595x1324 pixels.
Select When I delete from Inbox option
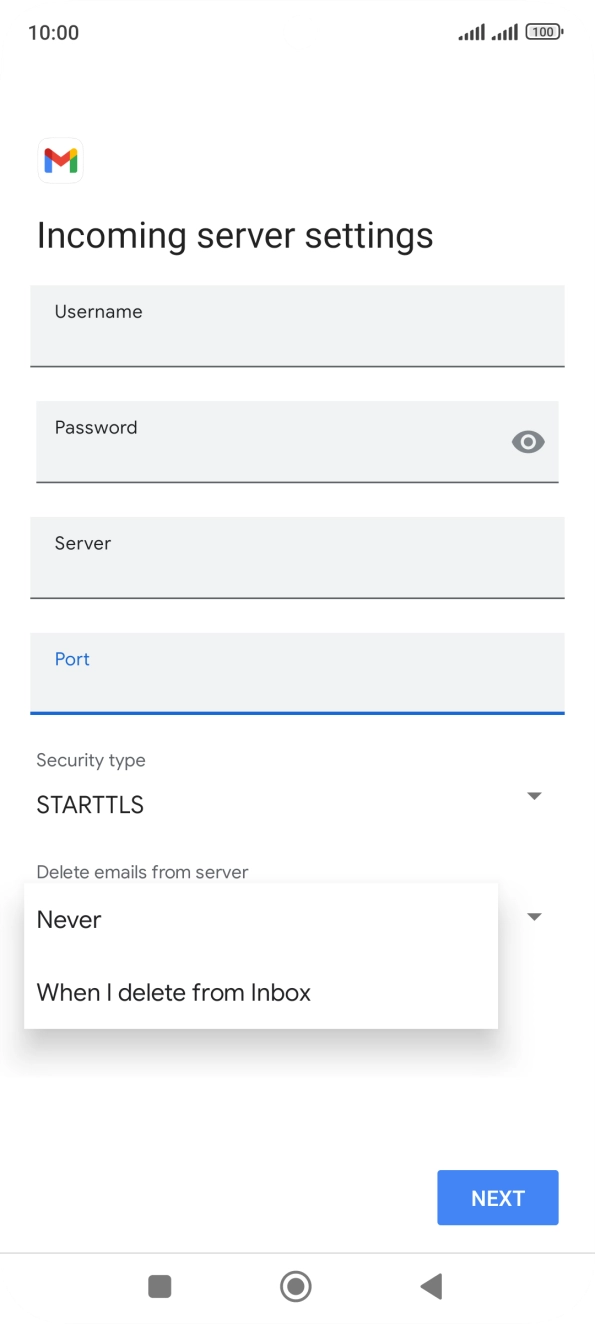(x=173, y=992)
